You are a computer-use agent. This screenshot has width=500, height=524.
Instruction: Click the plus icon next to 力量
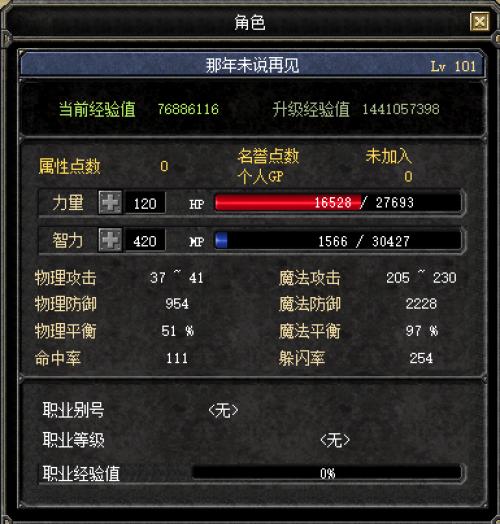click(x=110, y=202)
